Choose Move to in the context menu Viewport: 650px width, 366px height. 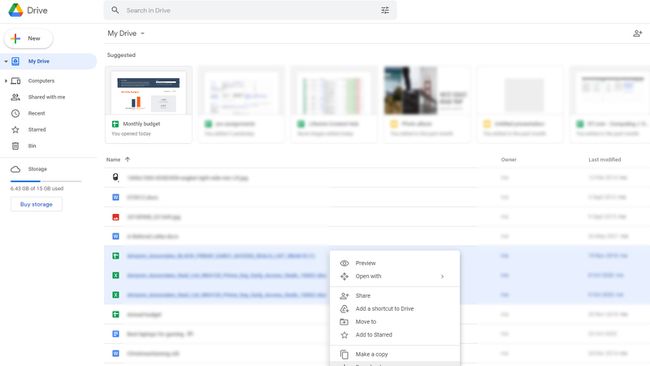(x=395, y=322)
